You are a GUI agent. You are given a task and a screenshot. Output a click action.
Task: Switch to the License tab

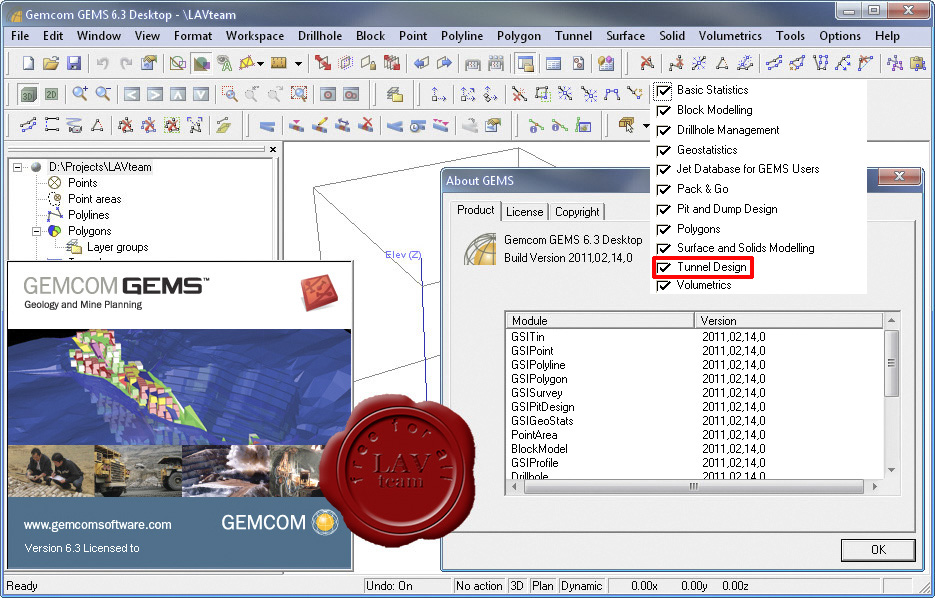(x=524, y=212)
